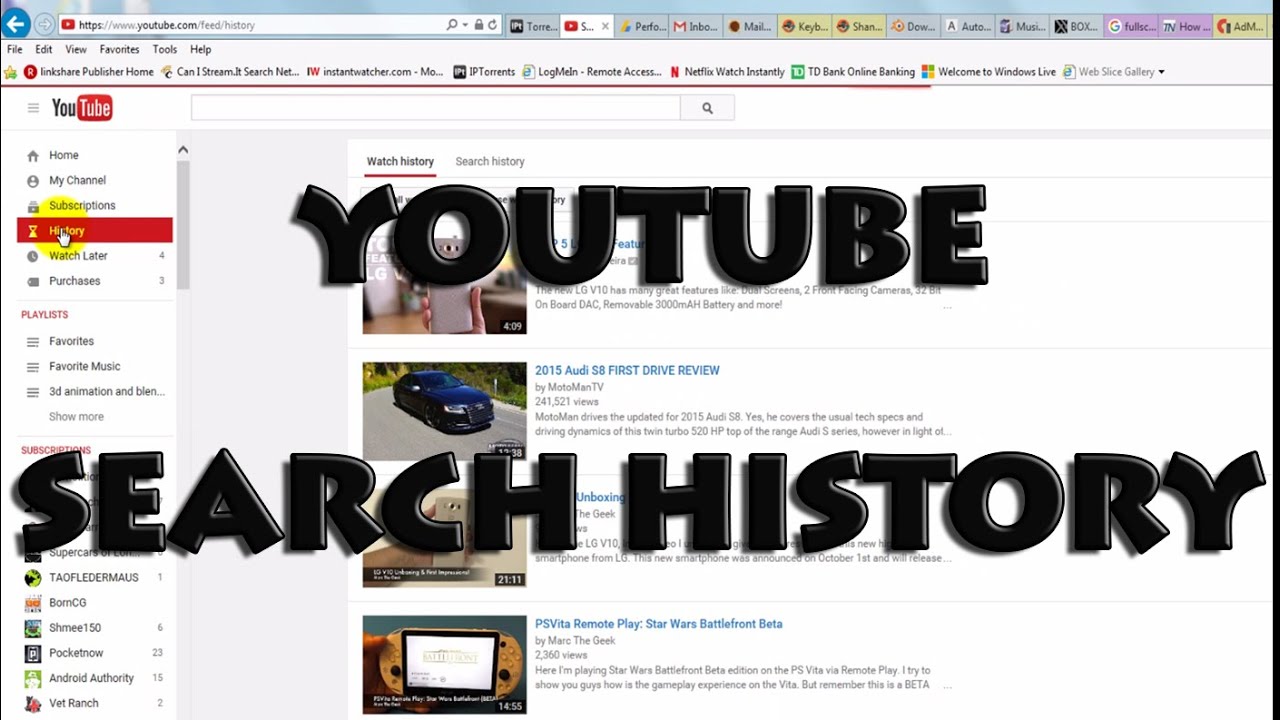Open Web Slice Gallery dropdown arrow
1280x720 pixels.
pos(1161,72)
